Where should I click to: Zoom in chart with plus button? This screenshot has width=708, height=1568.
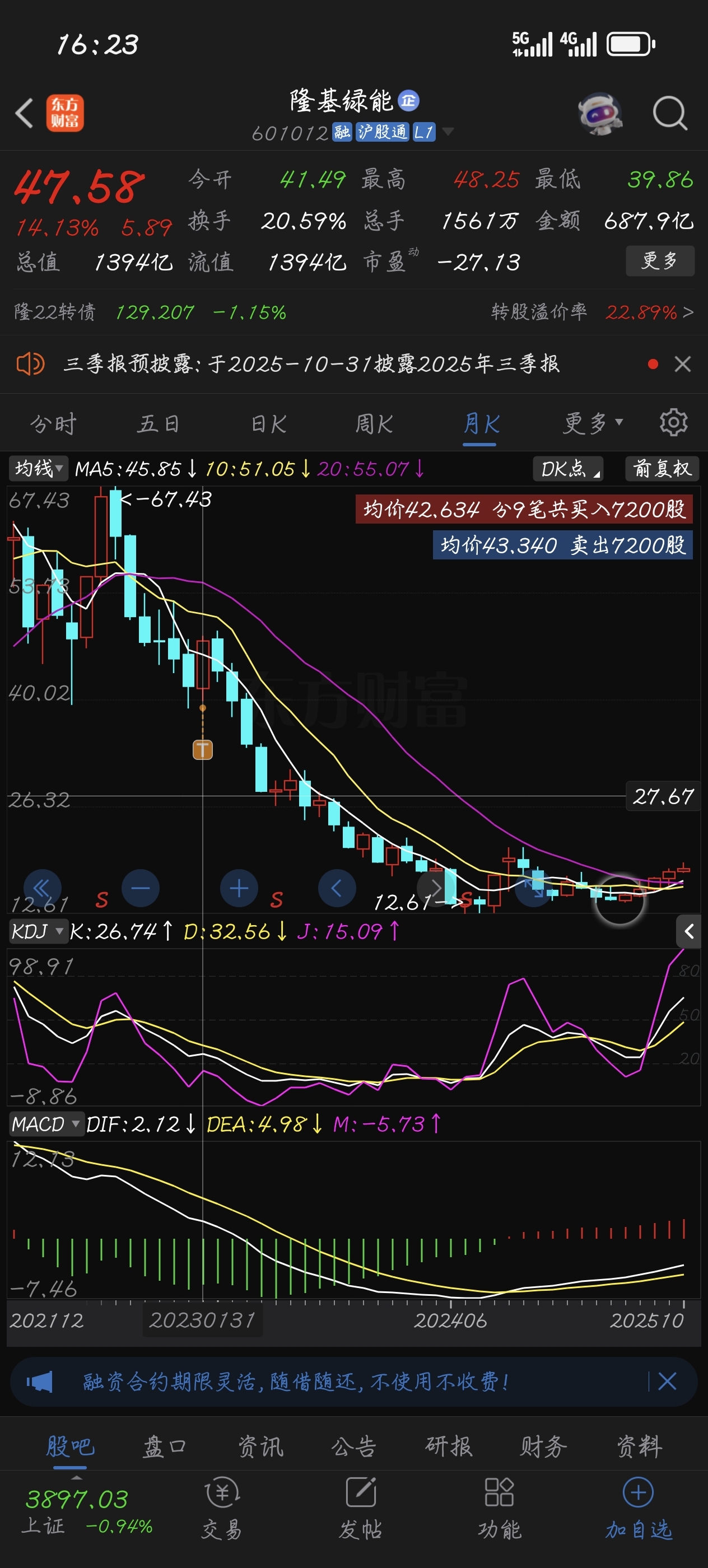[x=239, y=888]
